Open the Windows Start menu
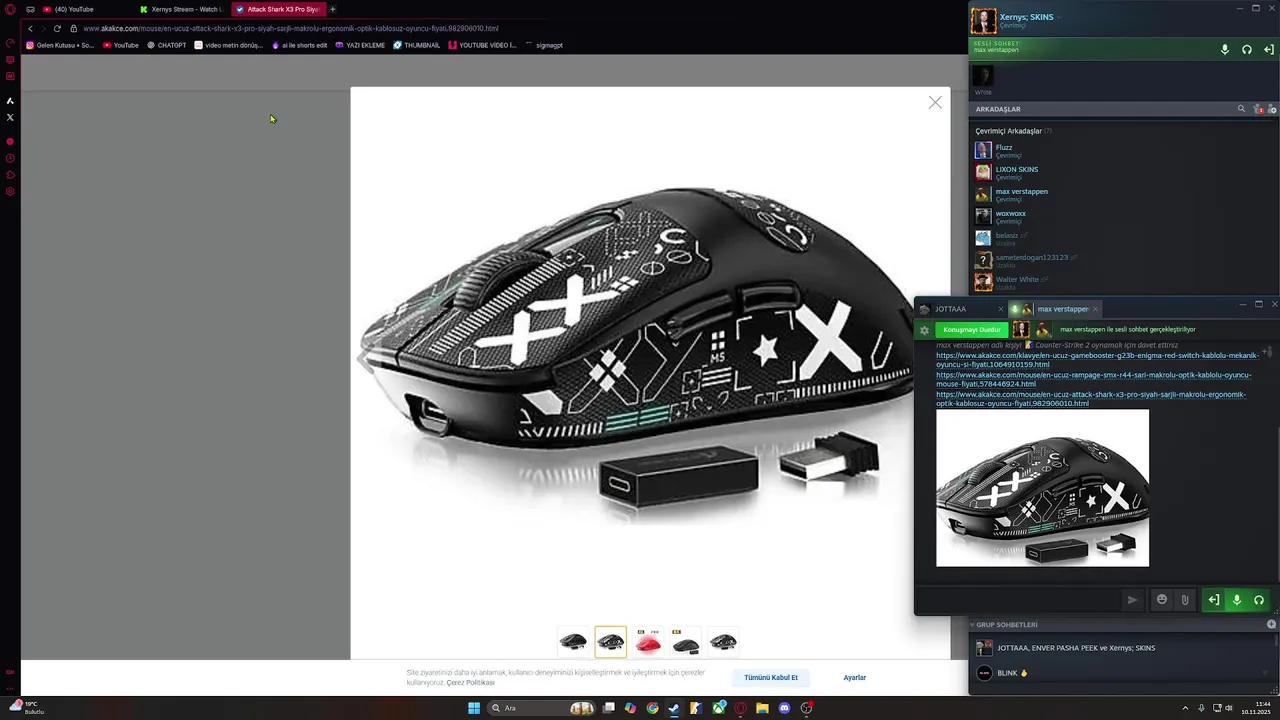 (474, 708)
